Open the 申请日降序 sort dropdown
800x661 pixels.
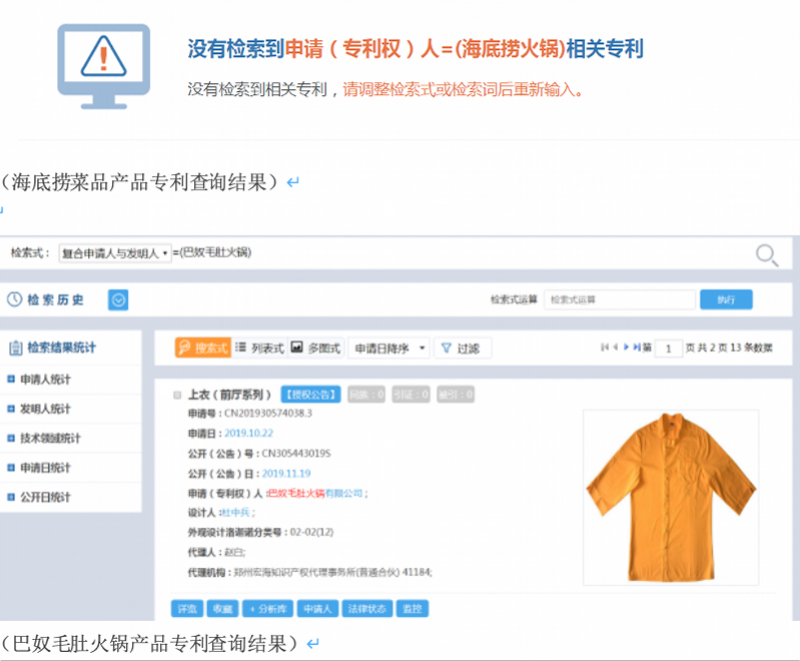coord(389,348)
